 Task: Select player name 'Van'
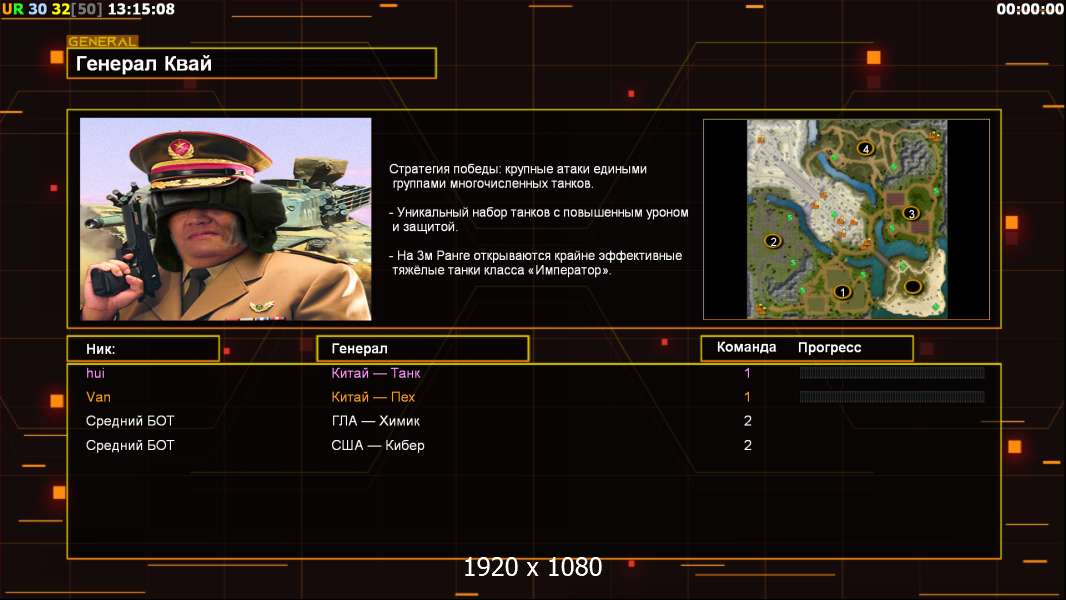(99, 397)
